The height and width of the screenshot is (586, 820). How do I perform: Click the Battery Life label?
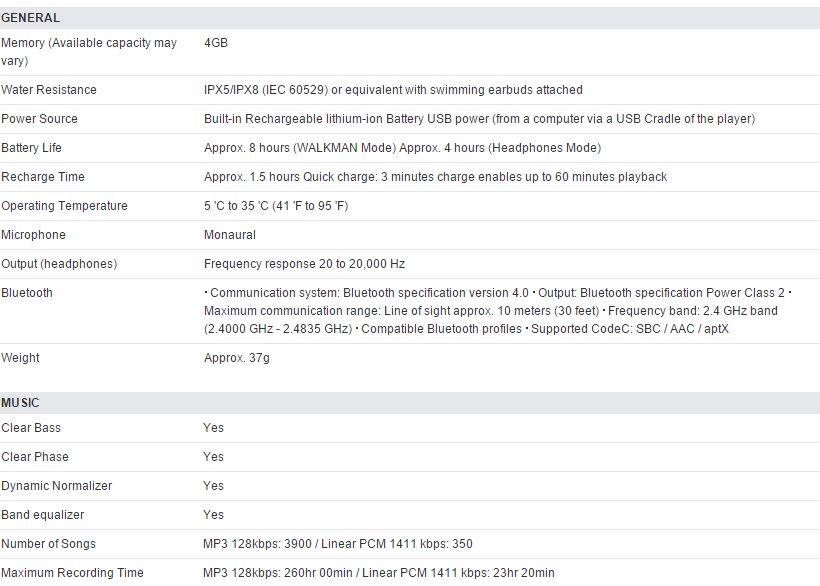32,148
